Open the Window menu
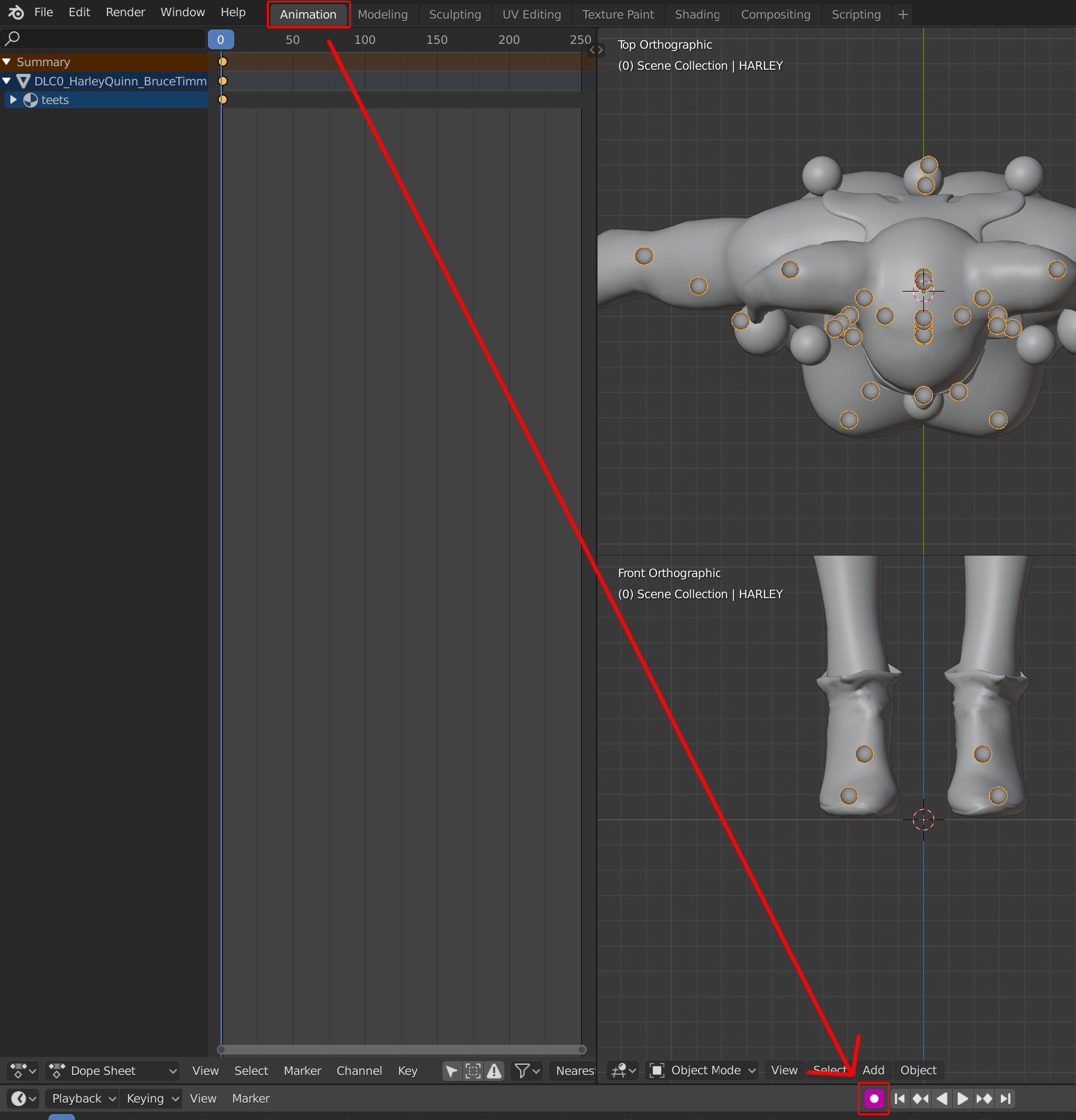This screenshot has width=1076, height=1120. [183, 13]
